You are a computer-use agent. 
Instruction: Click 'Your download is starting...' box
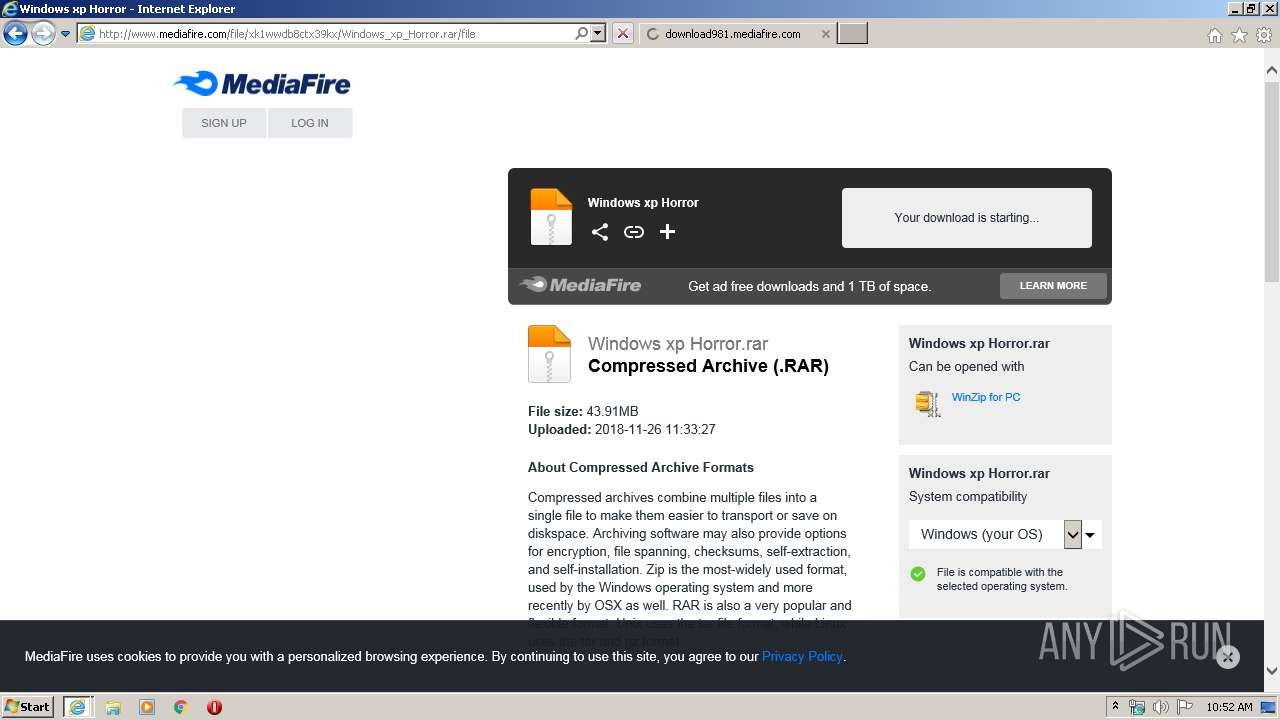[966, 218]
